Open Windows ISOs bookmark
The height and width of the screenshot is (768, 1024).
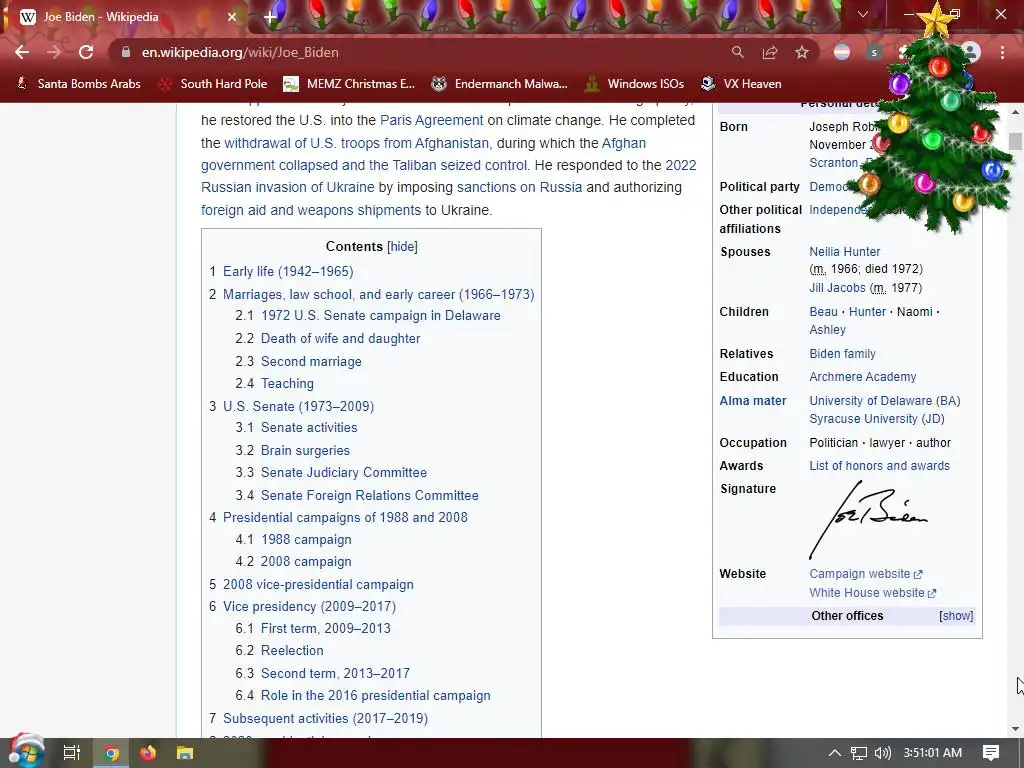pyautogui.click(x=634, y=84)
